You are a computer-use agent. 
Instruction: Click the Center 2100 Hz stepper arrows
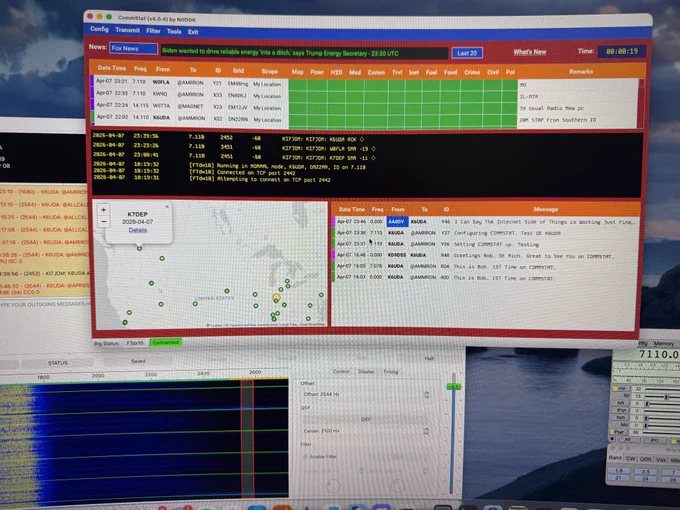point(426,431)
